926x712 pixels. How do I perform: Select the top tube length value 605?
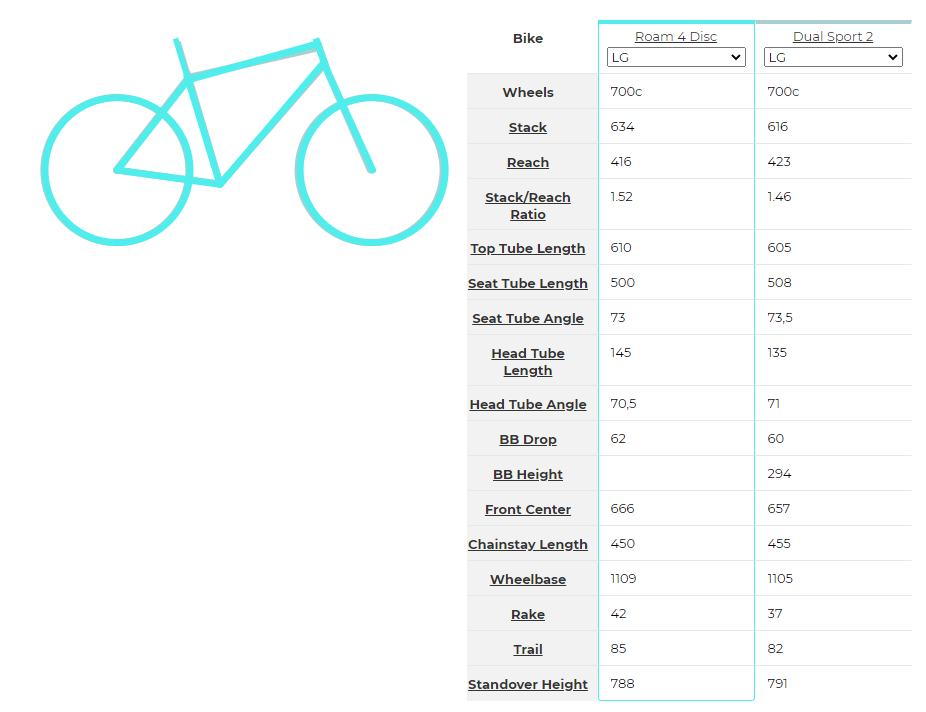pyautogui.click(x=780, y=248)
